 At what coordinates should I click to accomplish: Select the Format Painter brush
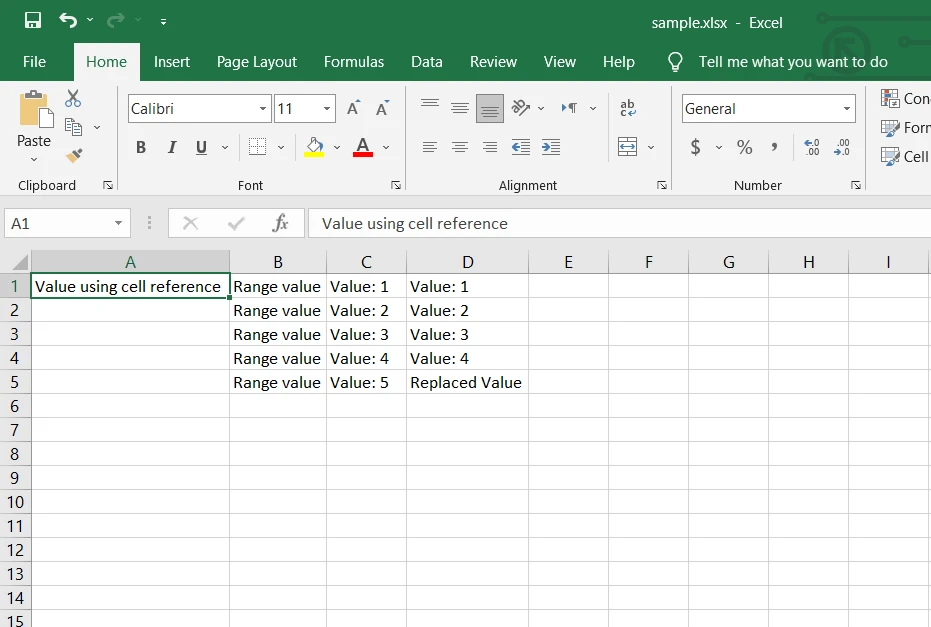pos(73,156)
